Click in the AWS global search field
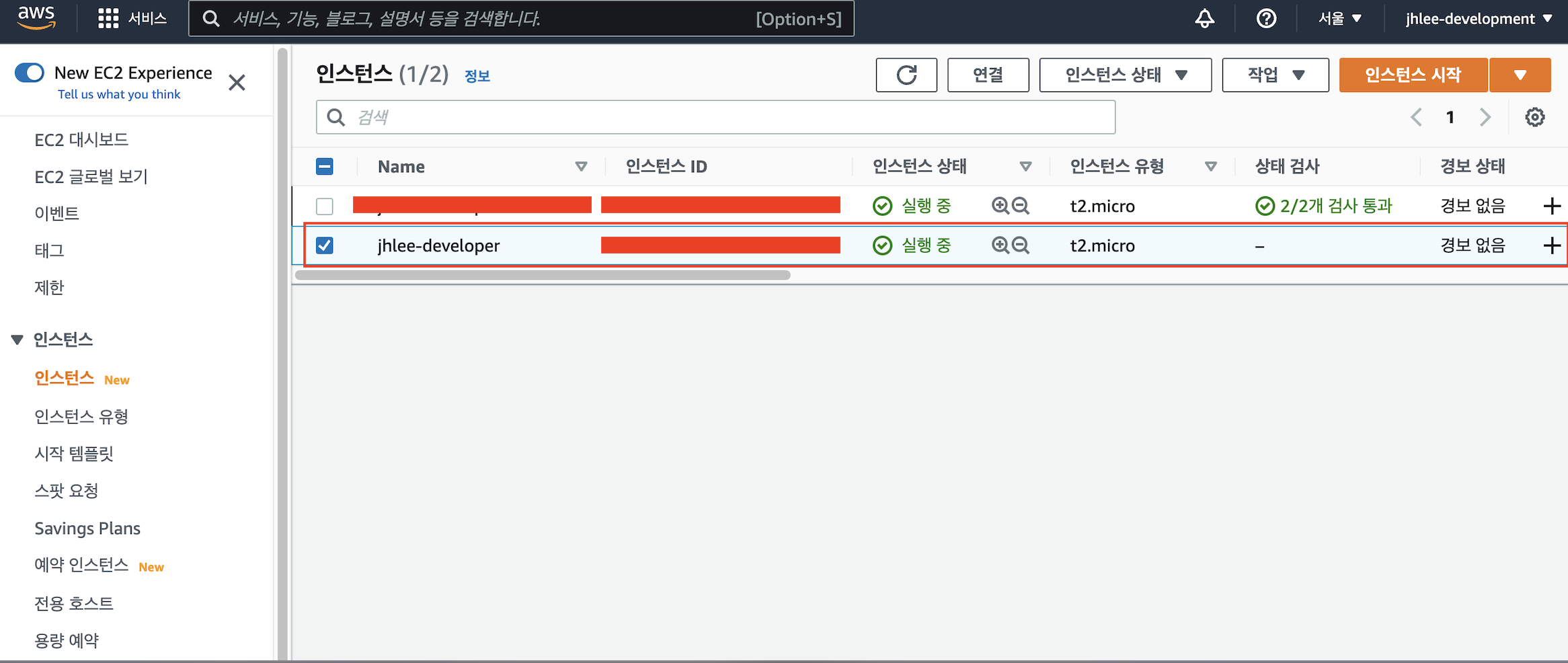This screenshot has height=663, width=1568. [x=522, y=18]
